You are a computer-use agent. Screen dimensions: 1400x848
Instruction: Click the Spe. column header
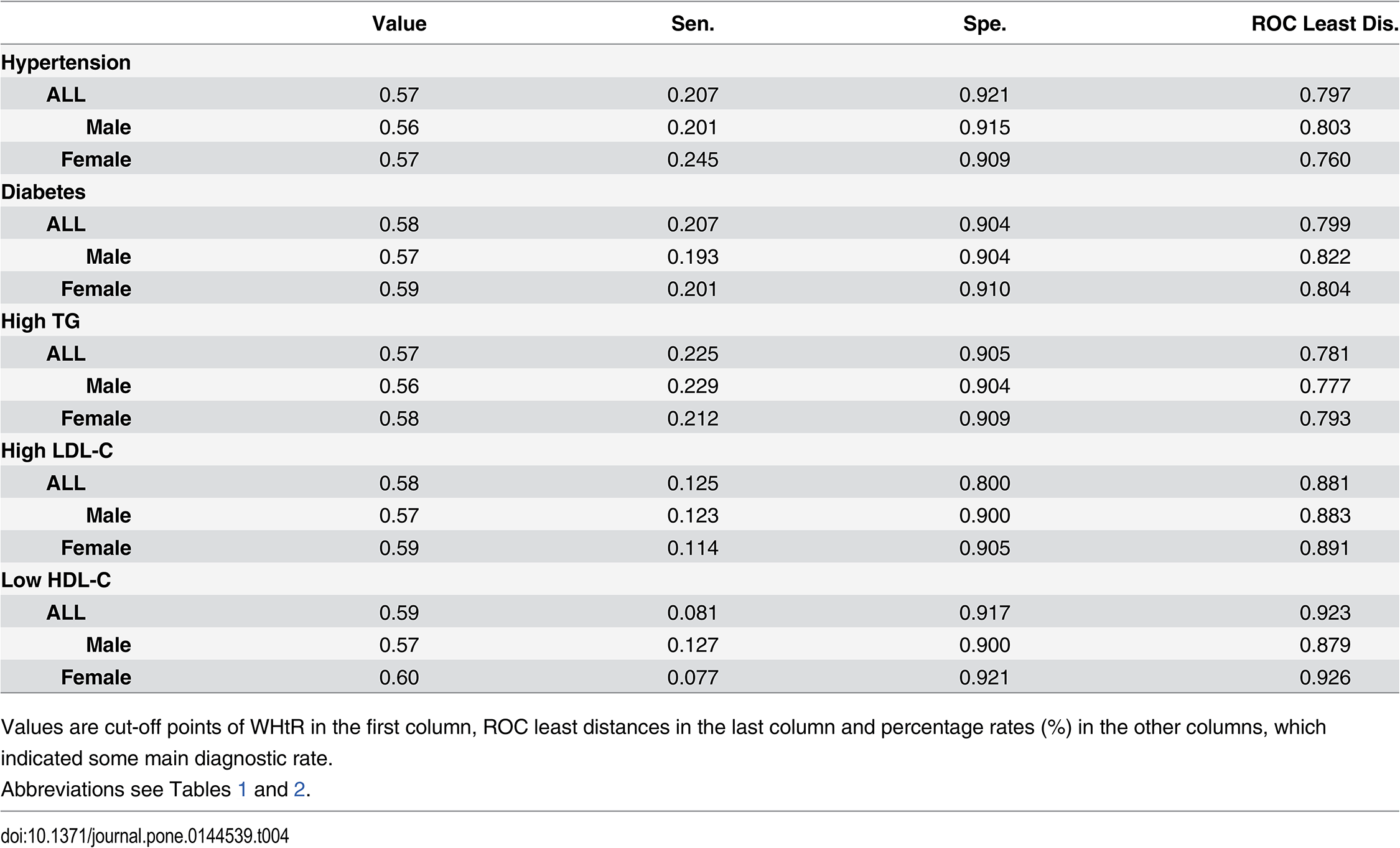(984, 24)
